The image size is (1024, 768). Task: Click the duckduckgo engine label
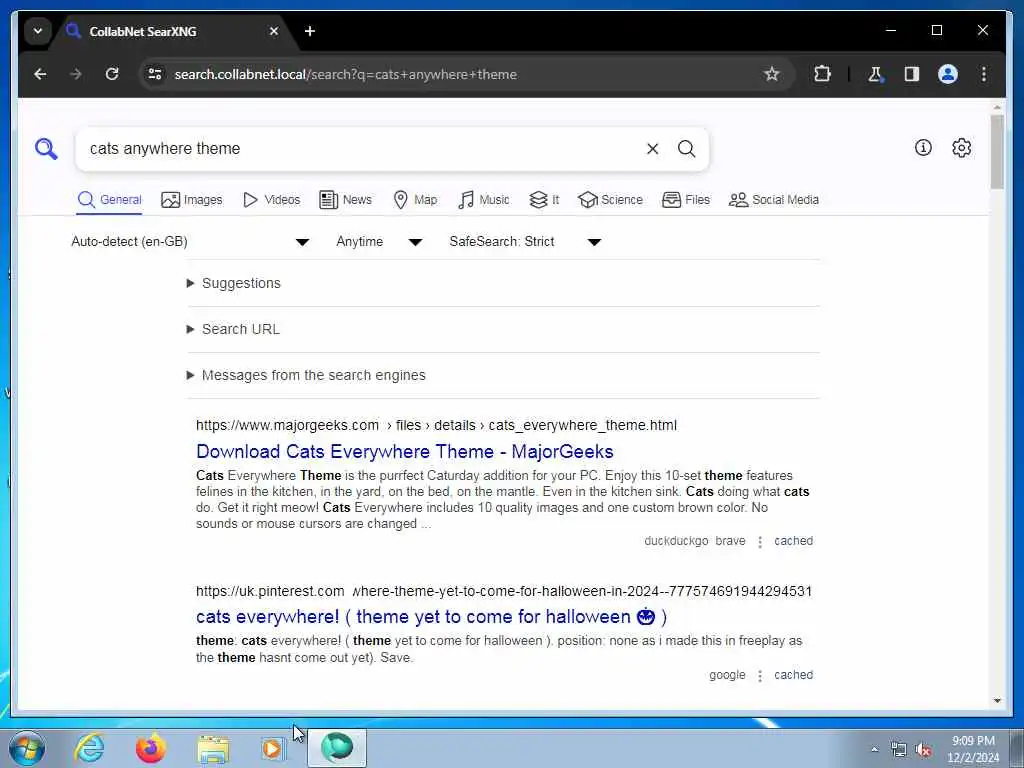click(x=676, y=541)
